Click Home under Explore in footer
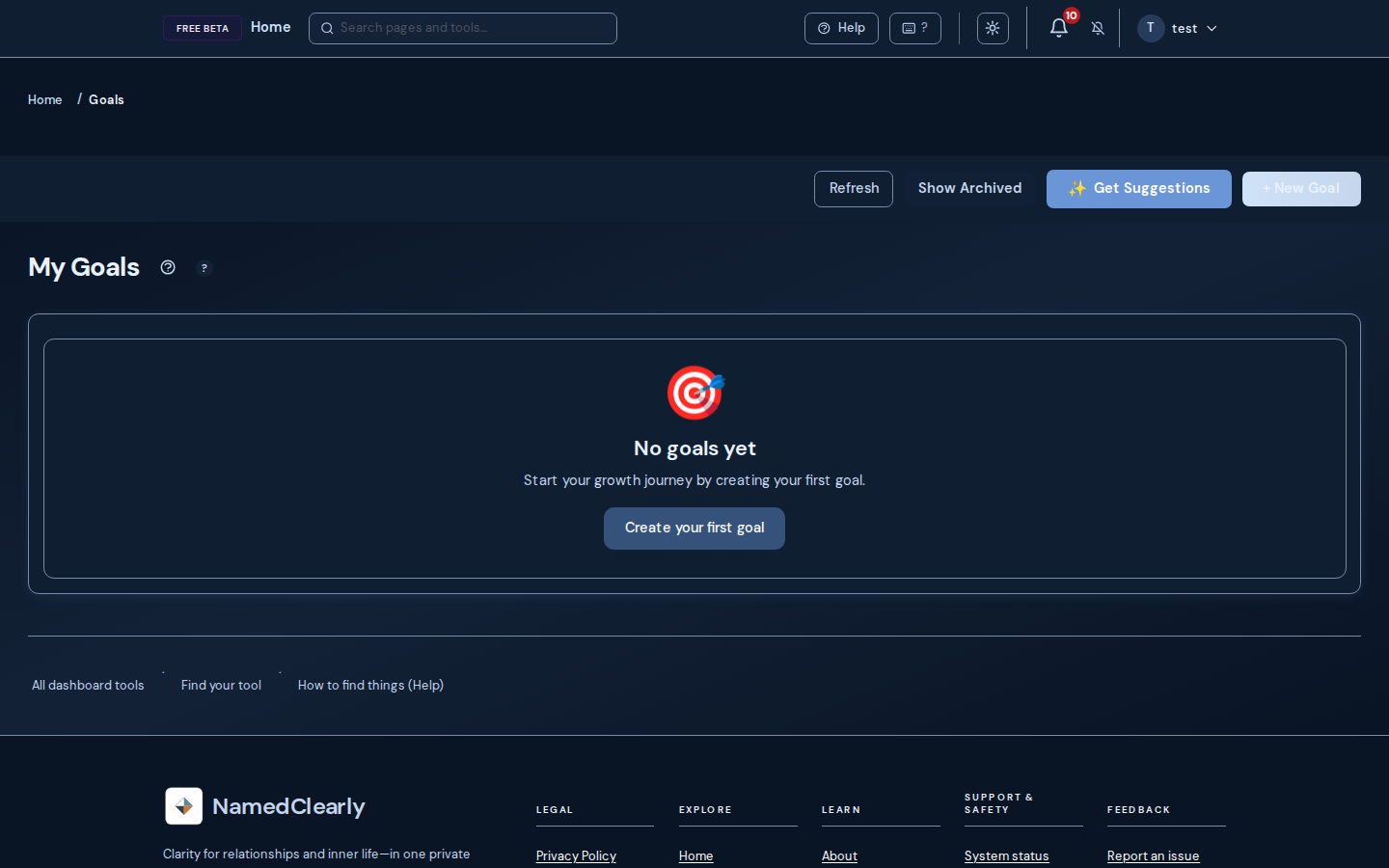1389x868 pixels. [x=695, y=856]
